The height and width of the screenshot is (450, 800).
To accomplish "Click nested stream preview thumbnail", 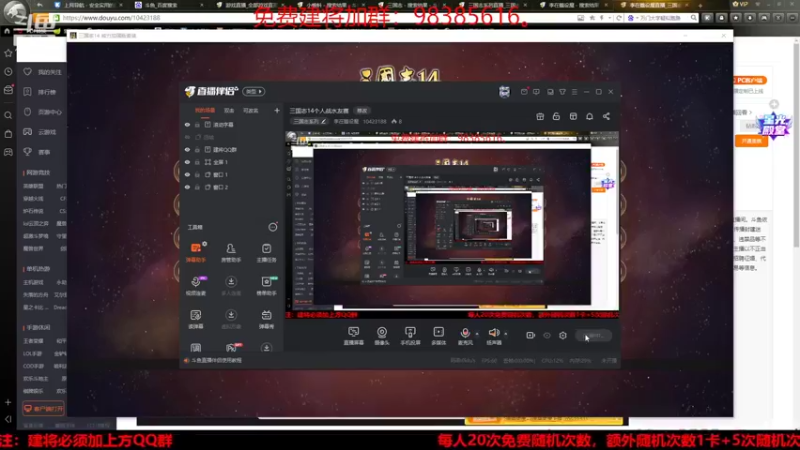I will coord(452,226).
